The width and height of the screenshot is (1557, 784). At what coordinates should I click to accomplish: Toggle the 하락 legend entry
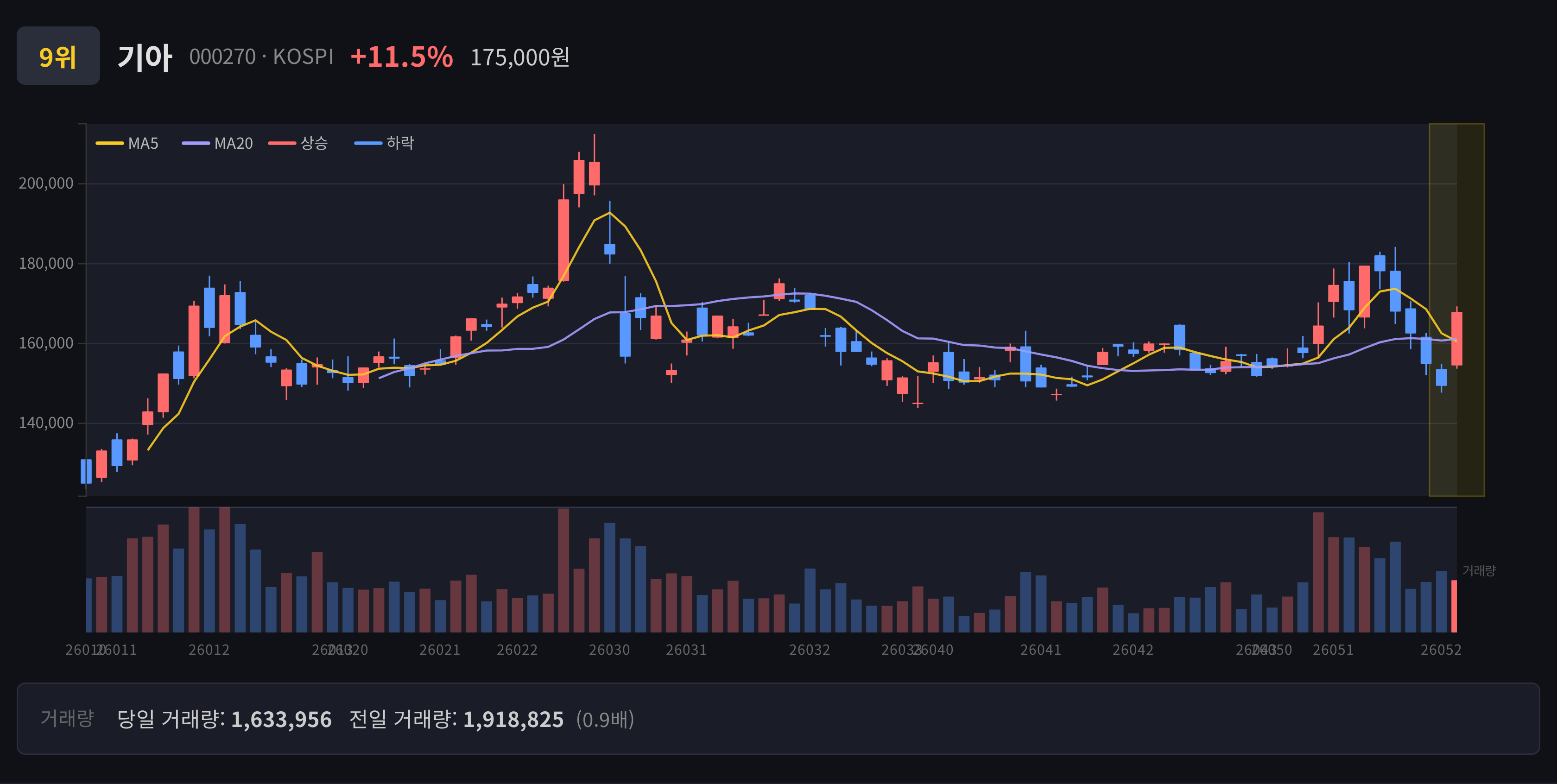coord(384,143)
